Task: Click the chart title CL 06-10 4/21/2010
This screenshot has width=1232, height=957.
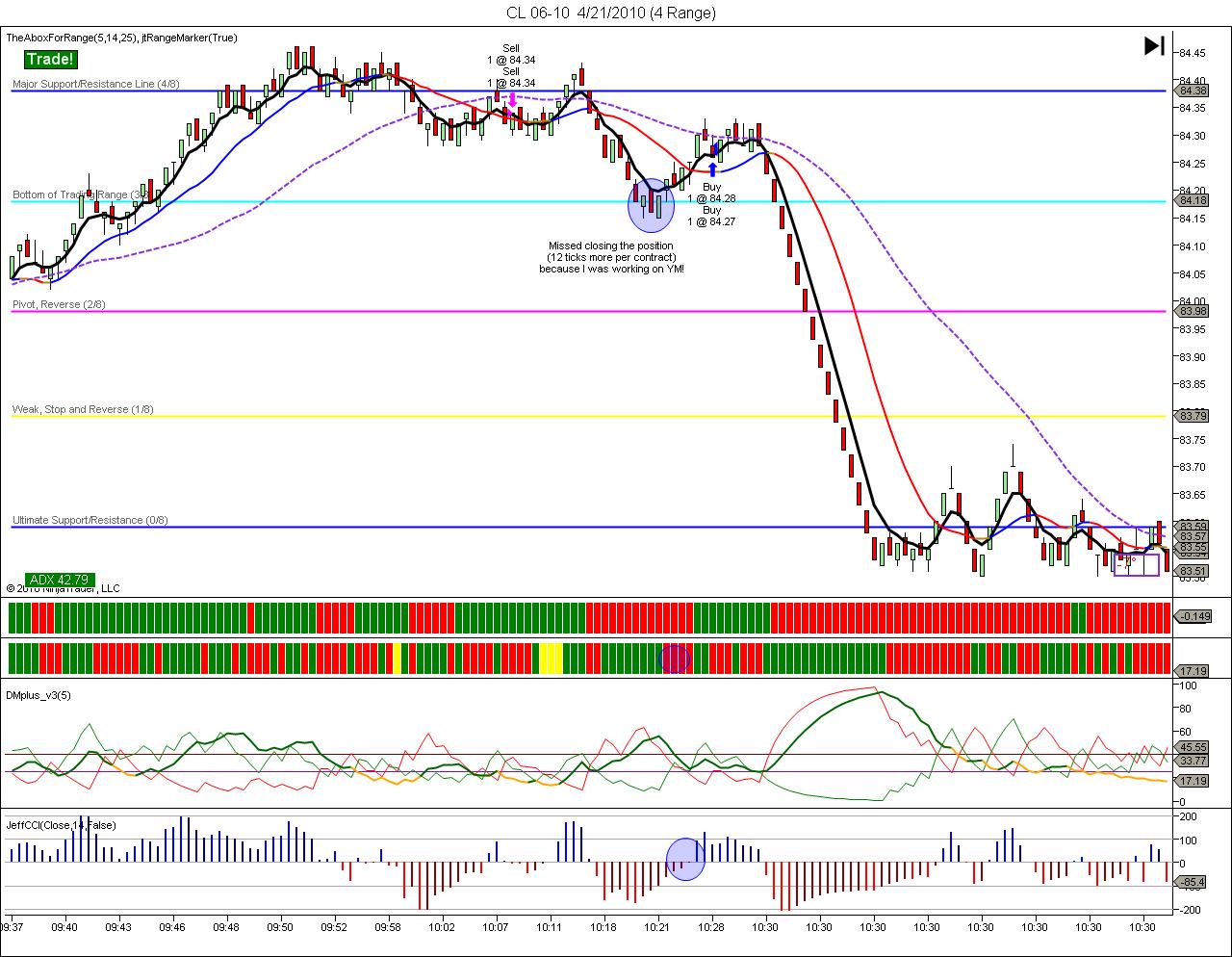Action: coord(611,13)
